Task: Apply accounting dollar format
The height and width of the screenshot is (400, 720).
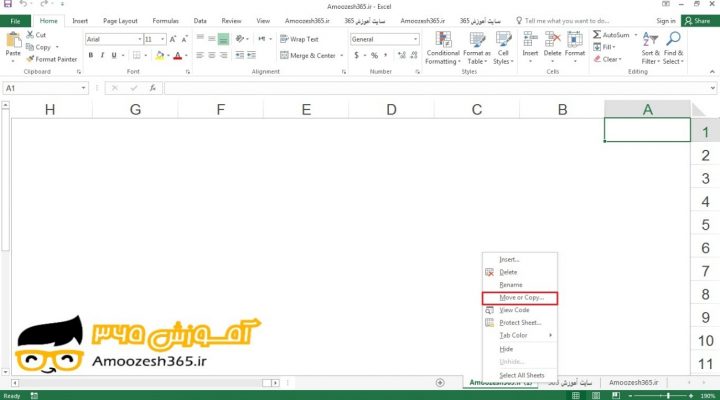Action: tap(356, 56)
